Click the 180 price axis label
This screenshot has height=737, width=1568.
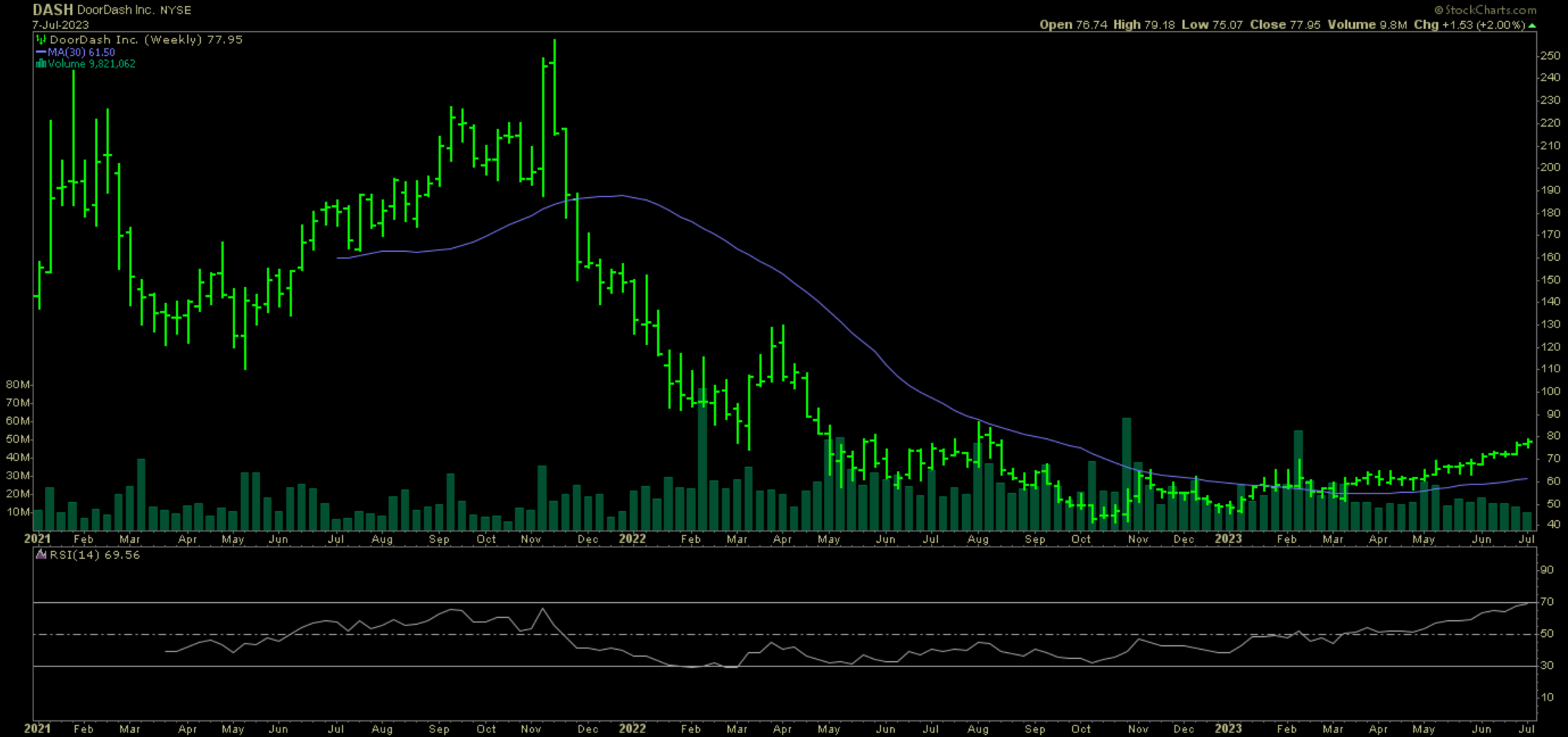click(x=1550, y=213)
